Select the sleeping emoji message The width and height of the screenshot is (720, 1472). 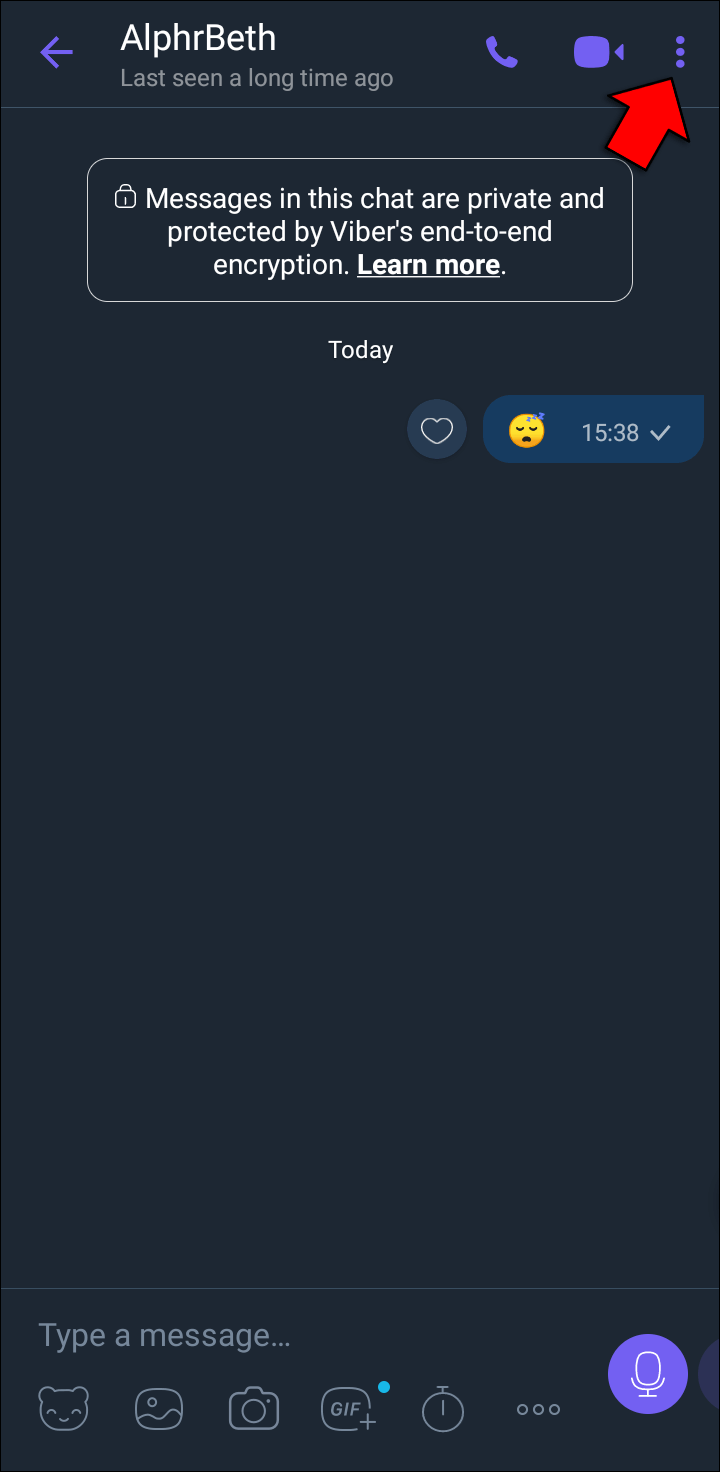pos(527,431)
